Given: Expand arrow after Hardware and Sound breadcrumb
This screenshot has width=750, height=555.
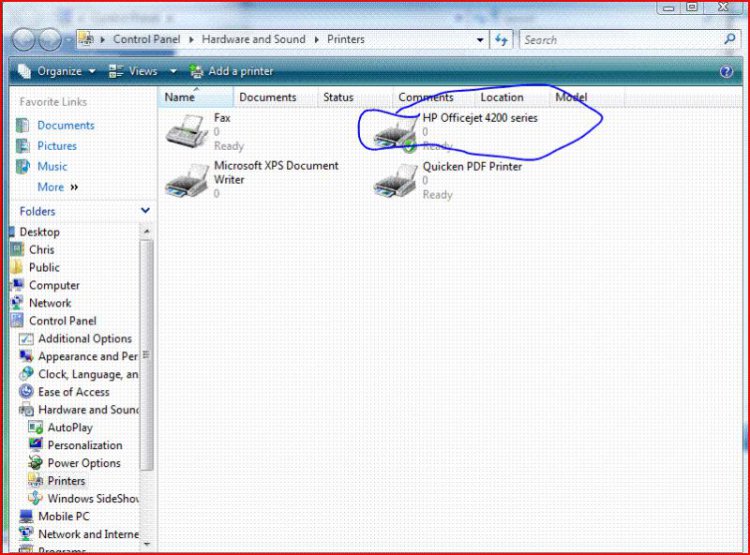Looking at the screenshot, I should point(316,40).
